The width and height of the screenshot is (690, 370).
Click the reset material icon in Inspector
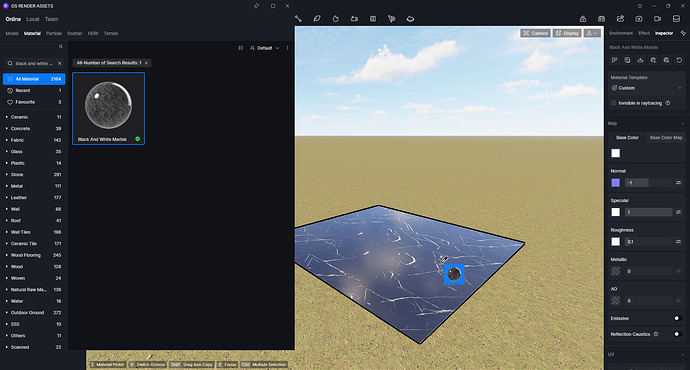pos(679,60)
